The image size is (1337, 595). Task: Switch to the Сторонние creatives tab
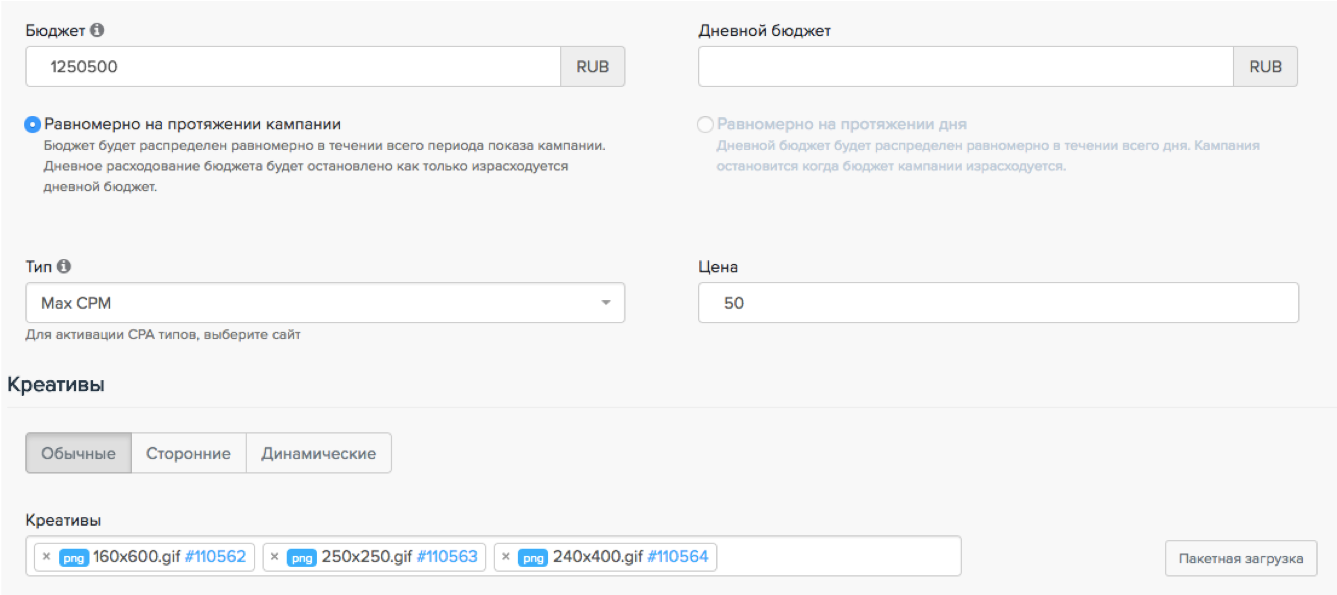point(188,453)
